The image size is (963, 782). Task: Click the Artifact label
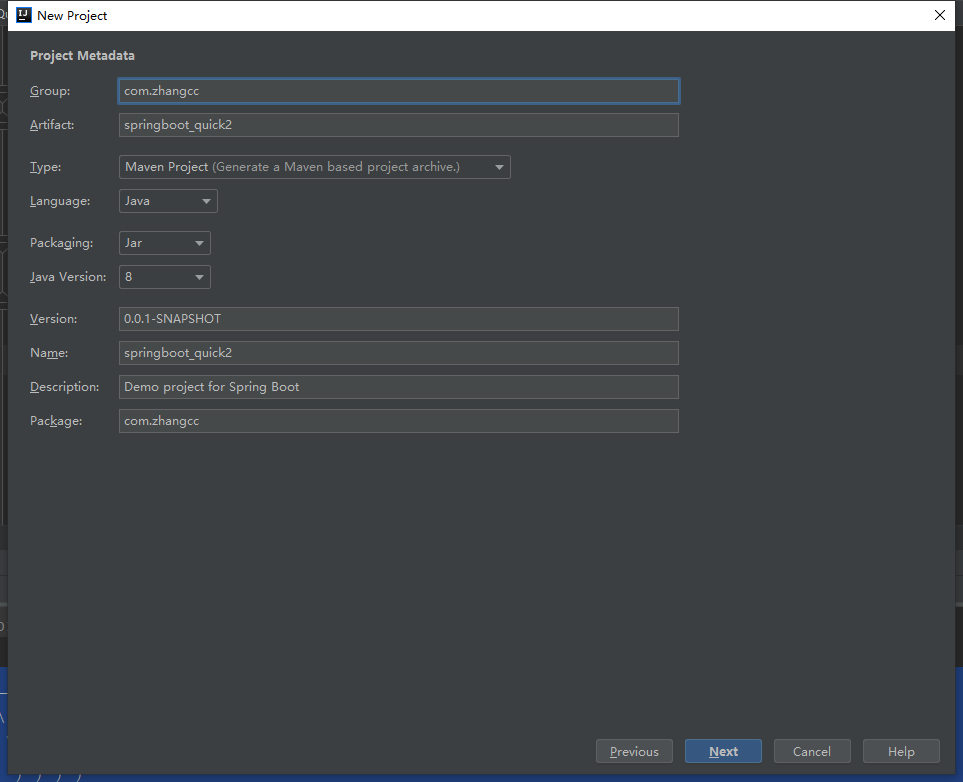[x=52, y=125]
